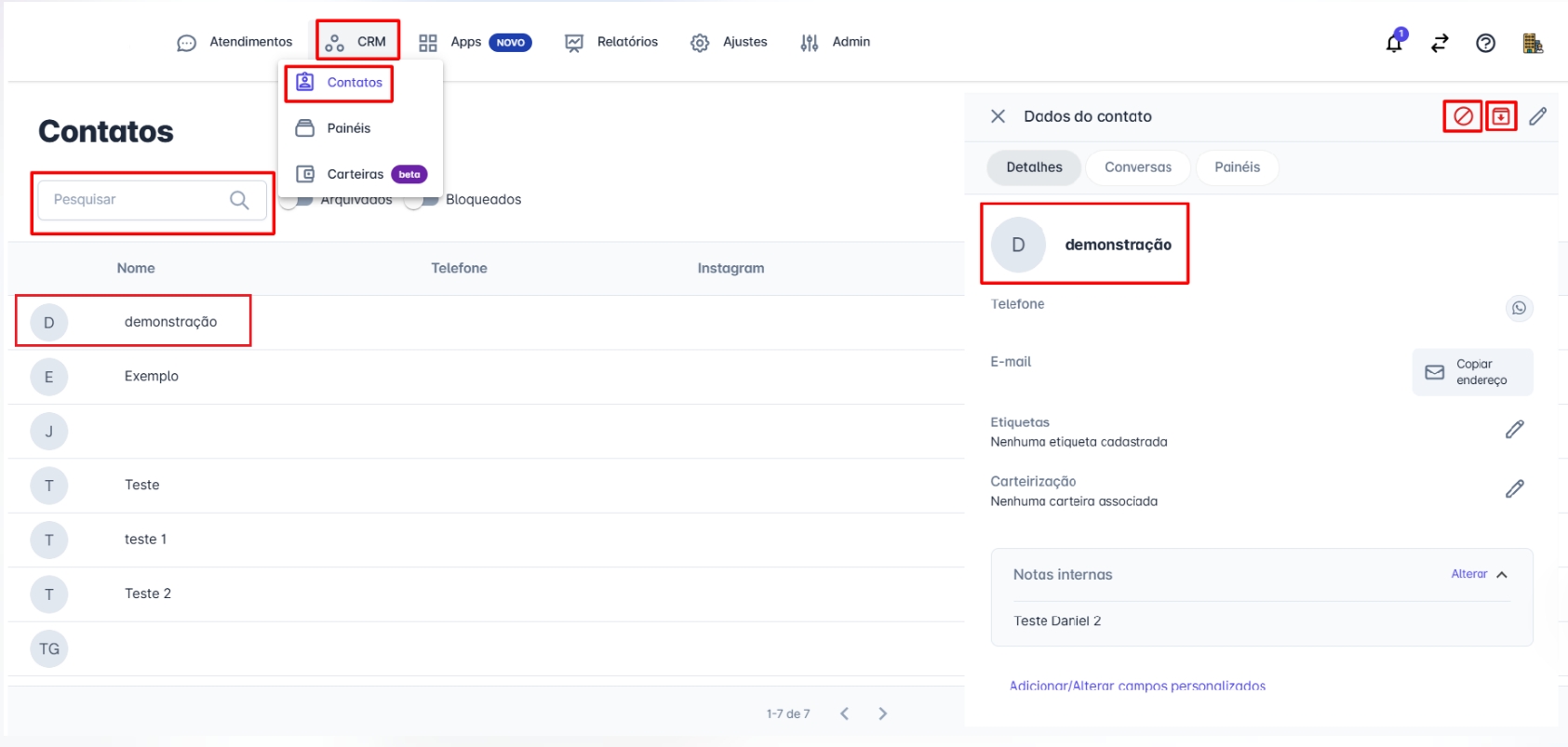Toggle the Bloqueados switch

pyautogui.click(x=422, y=201)
